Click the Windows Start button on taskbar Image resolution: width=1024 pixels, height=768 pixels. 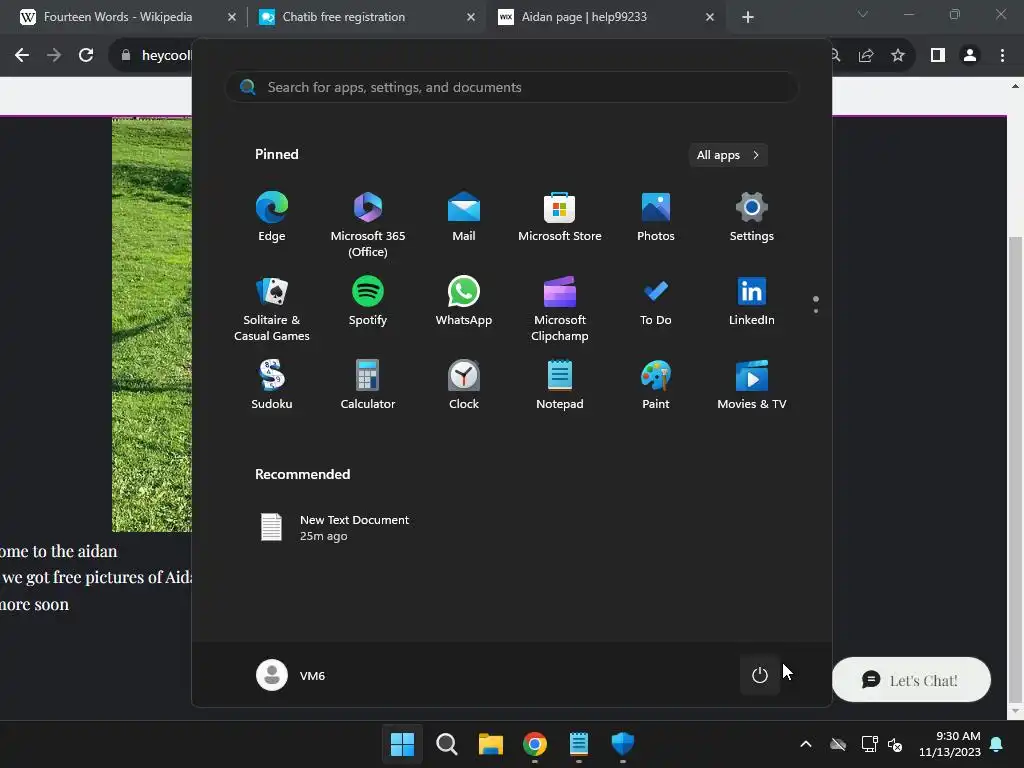click(402, 744)
